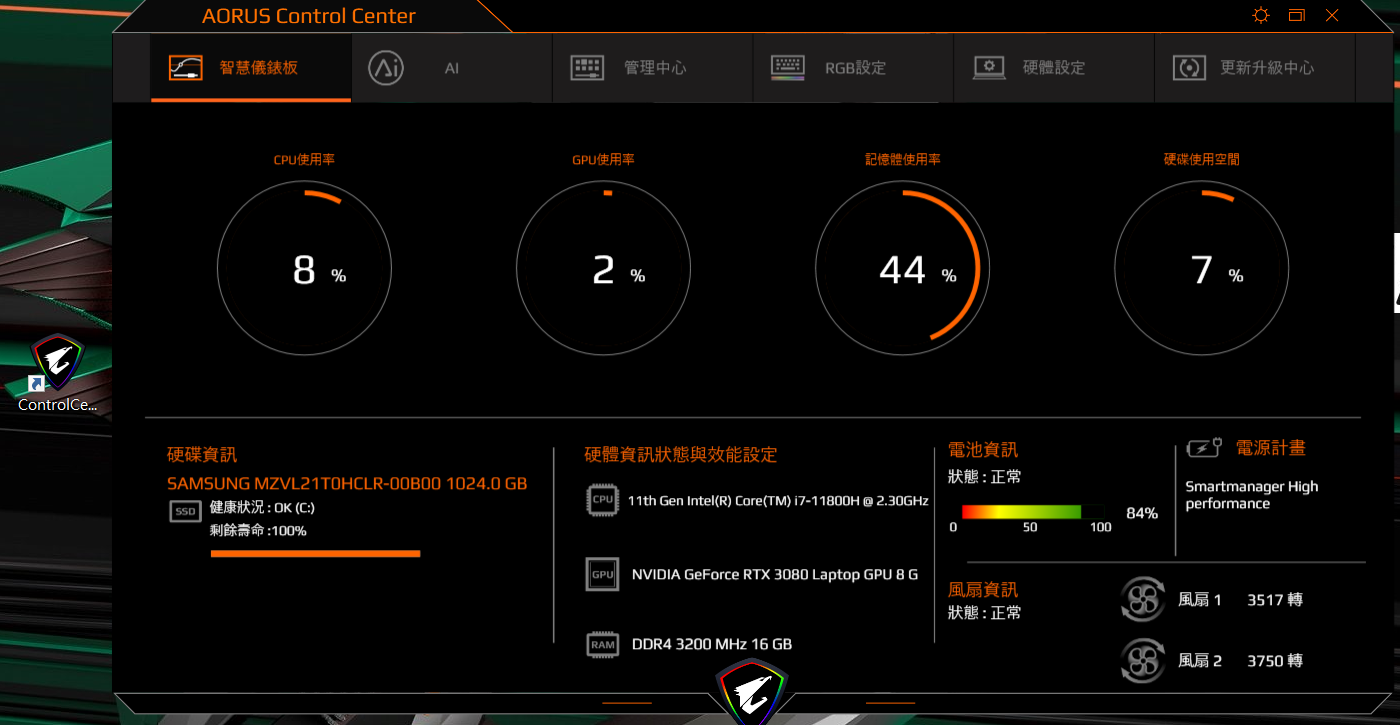Click the 84% battery percentage value
This screenshot has width=1400, height=725.
(1142, 513)
